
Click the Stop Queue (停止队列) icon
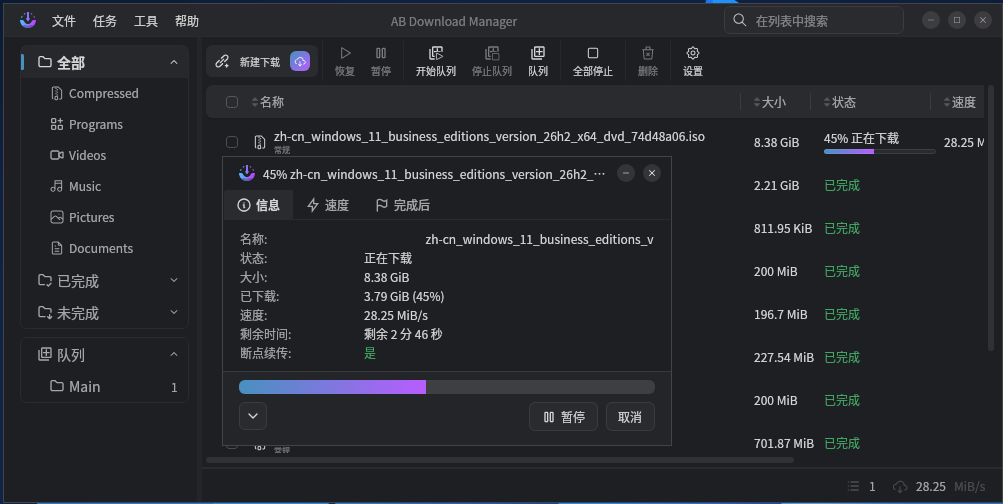(x=492, y=53)
